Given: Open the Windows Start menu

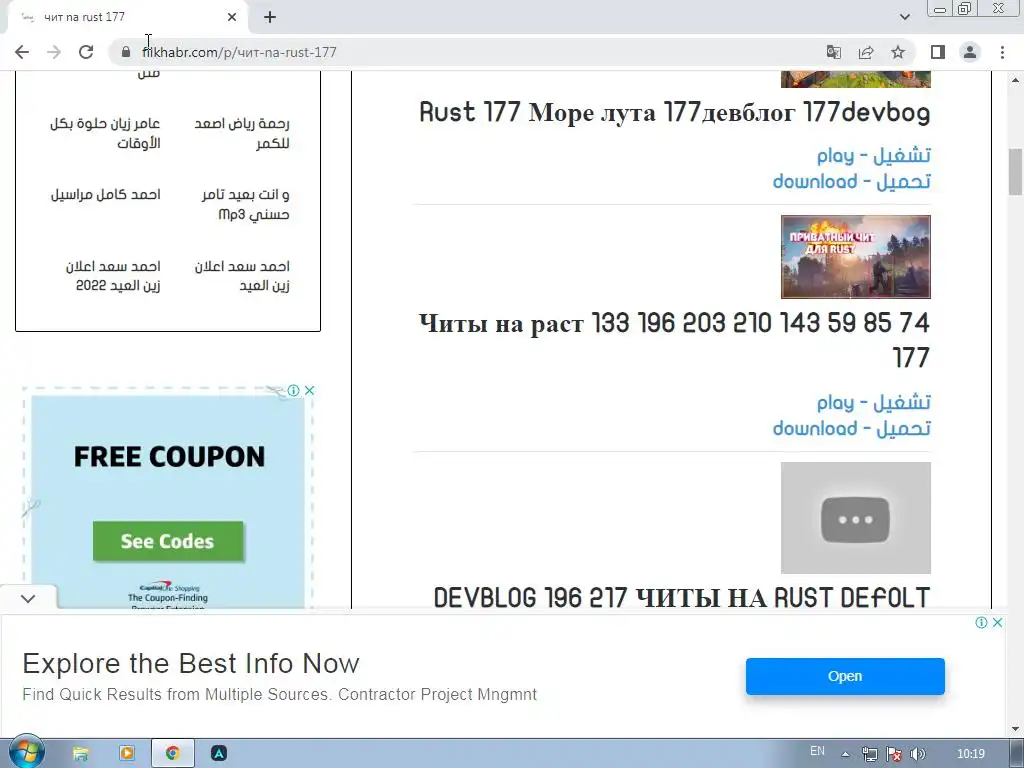Looking at the screenshot, I should point(26,753).
